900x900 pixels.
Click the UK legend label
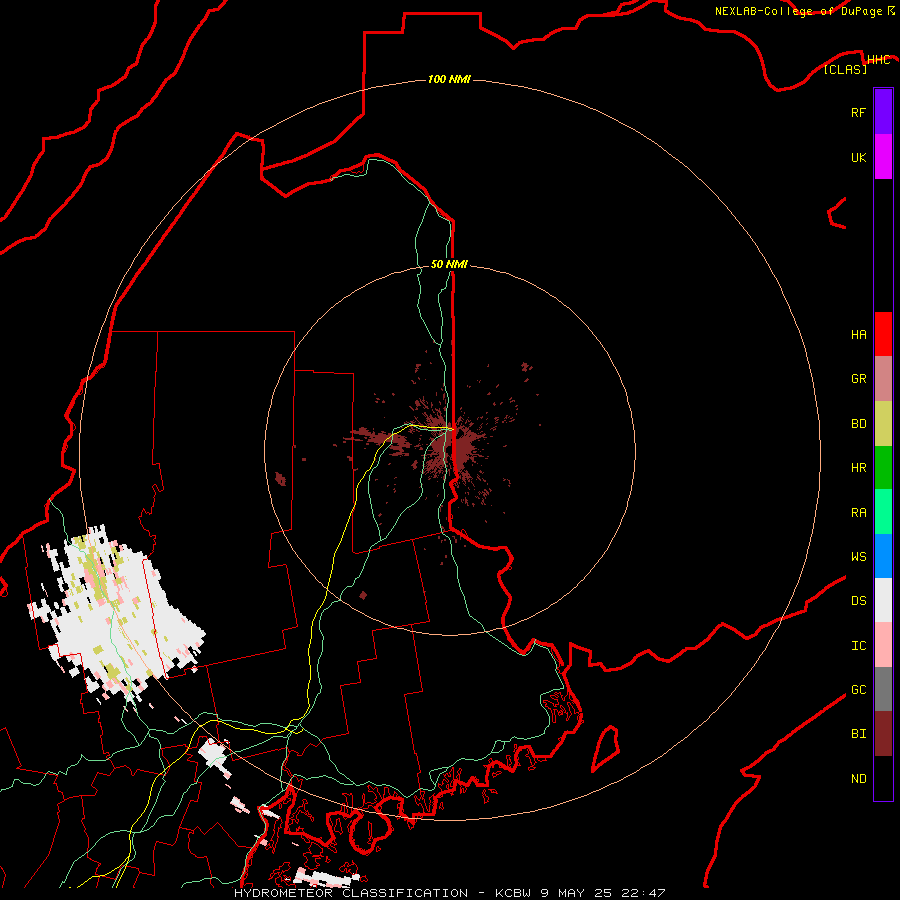point(858,157)
